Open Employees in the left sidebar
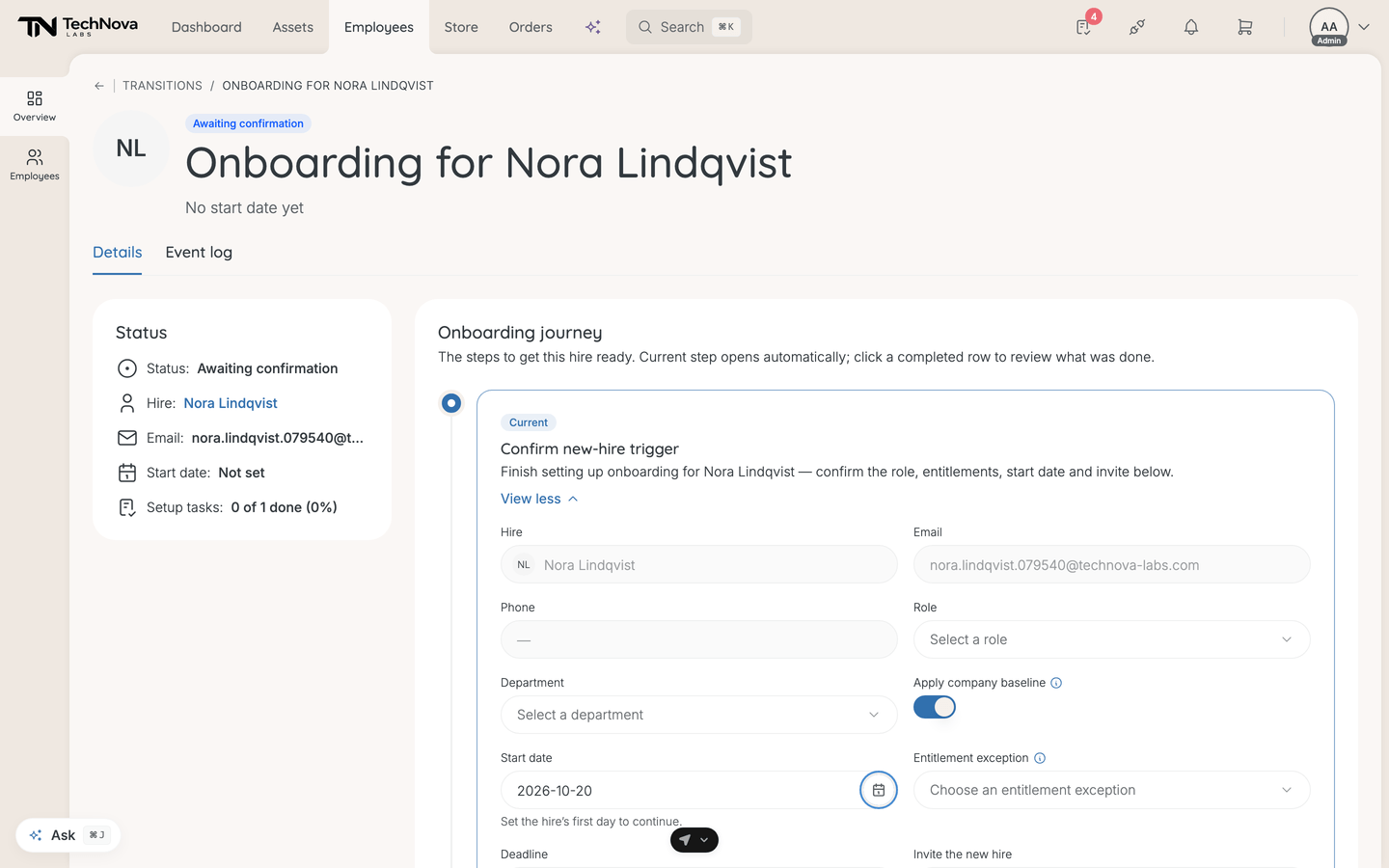The width and height of the screenshot is (1389, 868). [35, 165]
